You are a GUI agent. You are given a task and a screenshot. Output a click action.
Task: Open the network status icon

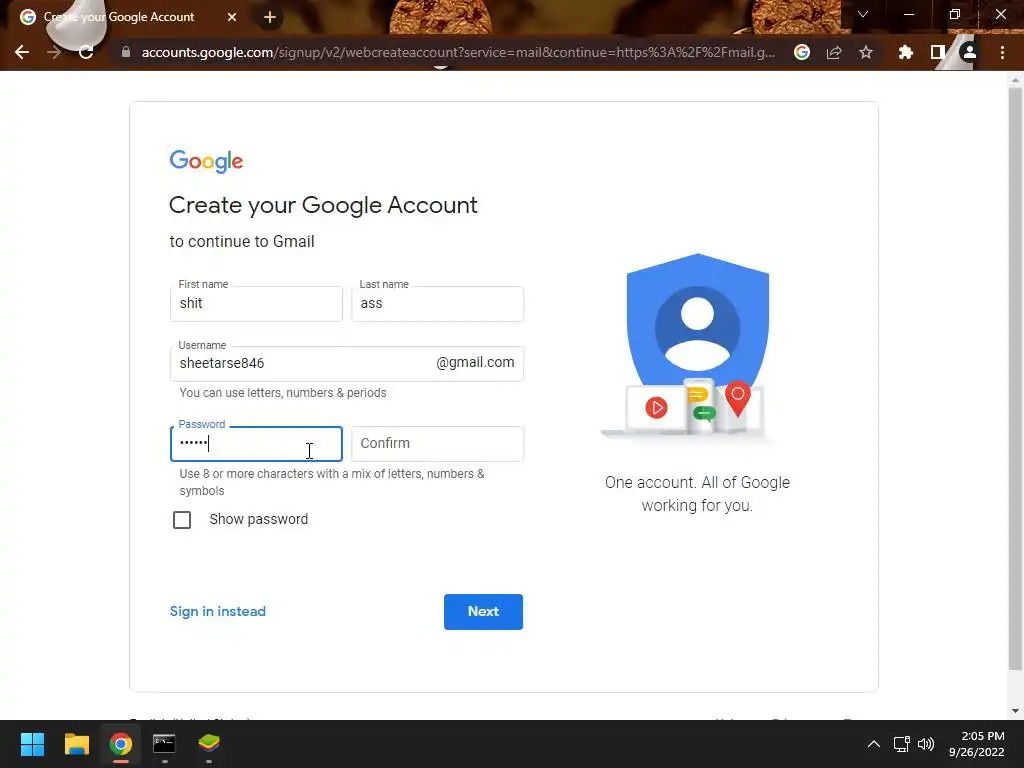[902, 744]
